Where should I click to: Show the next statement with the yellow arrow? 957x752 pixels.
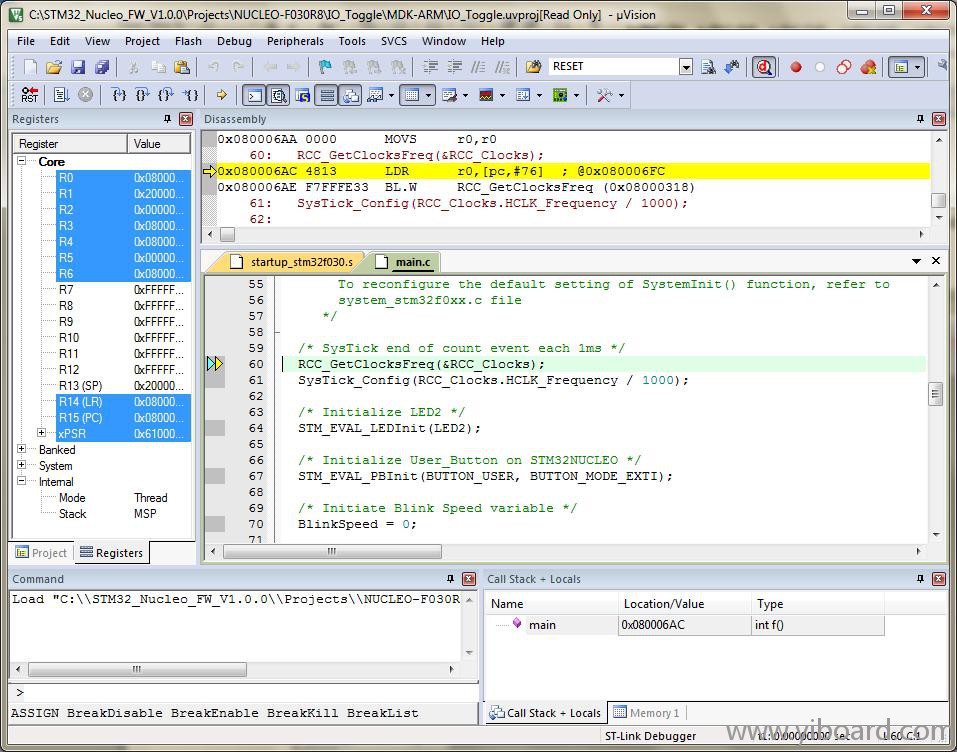(x=222, y=95)
